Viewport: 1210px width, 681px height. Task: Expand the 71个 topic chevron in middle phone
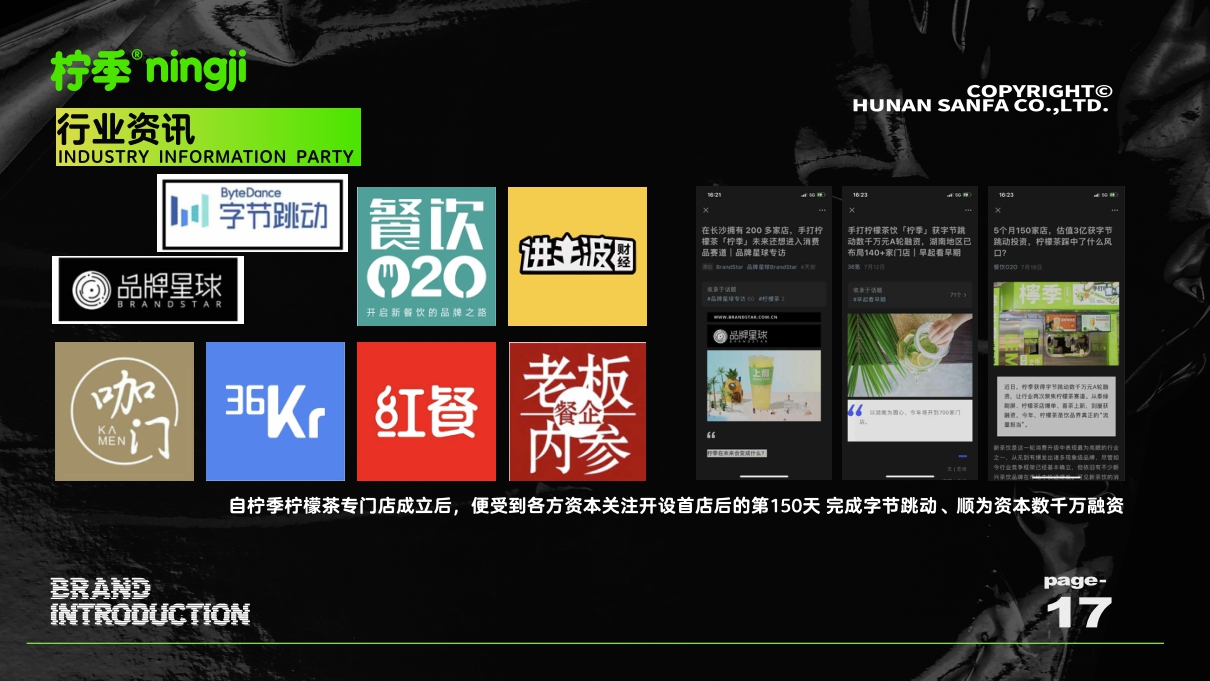[x=968, y=295]
